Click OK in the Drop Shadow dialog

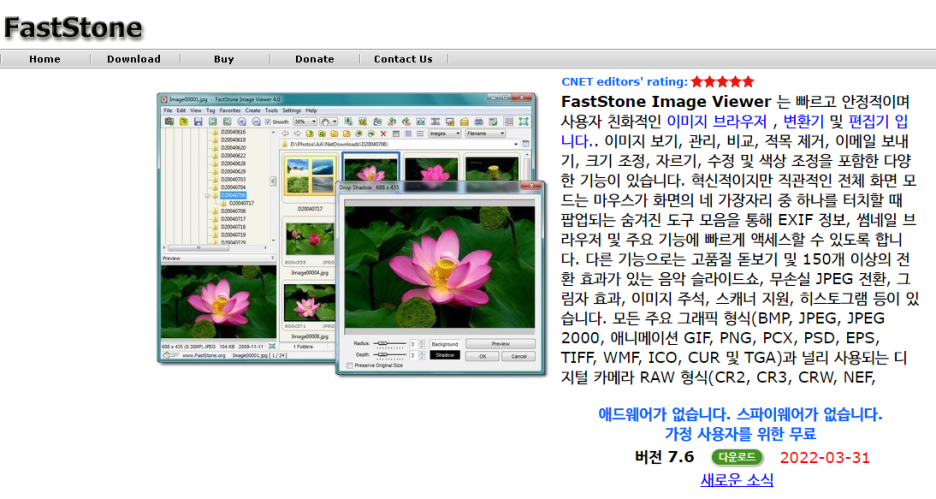pyautogui.click(x=482, y=356)
